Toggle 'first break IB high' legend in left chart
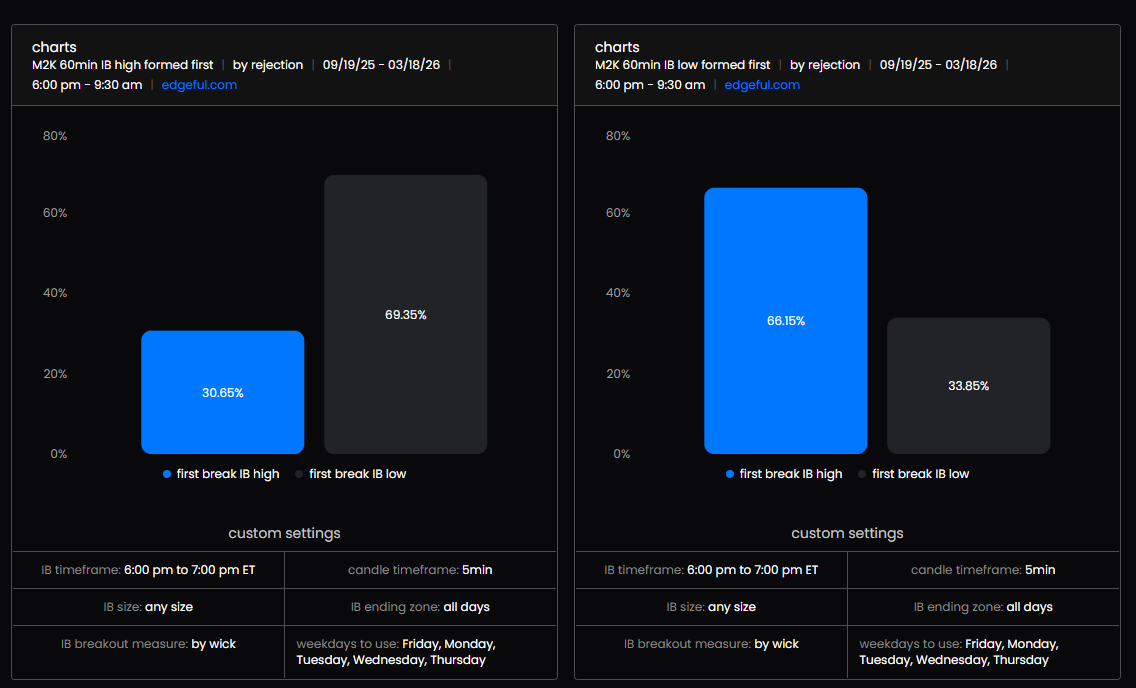Viewport: 1136px width, 688px height. (221, 474)
